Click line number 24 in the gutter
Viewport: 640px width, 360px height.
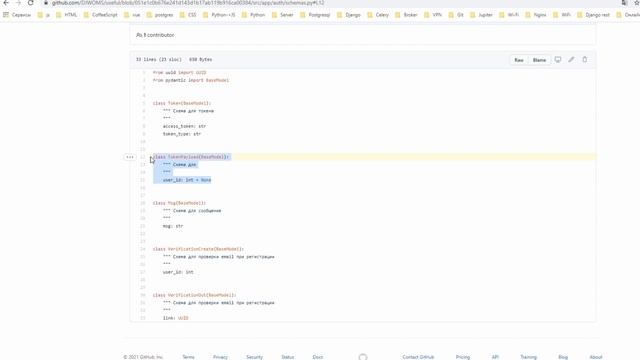pyautogui.click(x=143, y=249)
